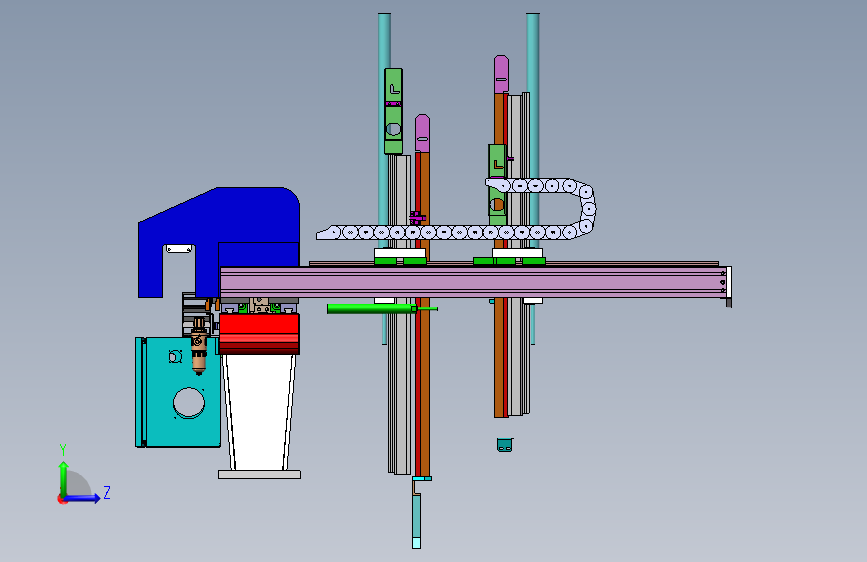
Task: Select the large round hole in teal box
Action: point(189,402)
